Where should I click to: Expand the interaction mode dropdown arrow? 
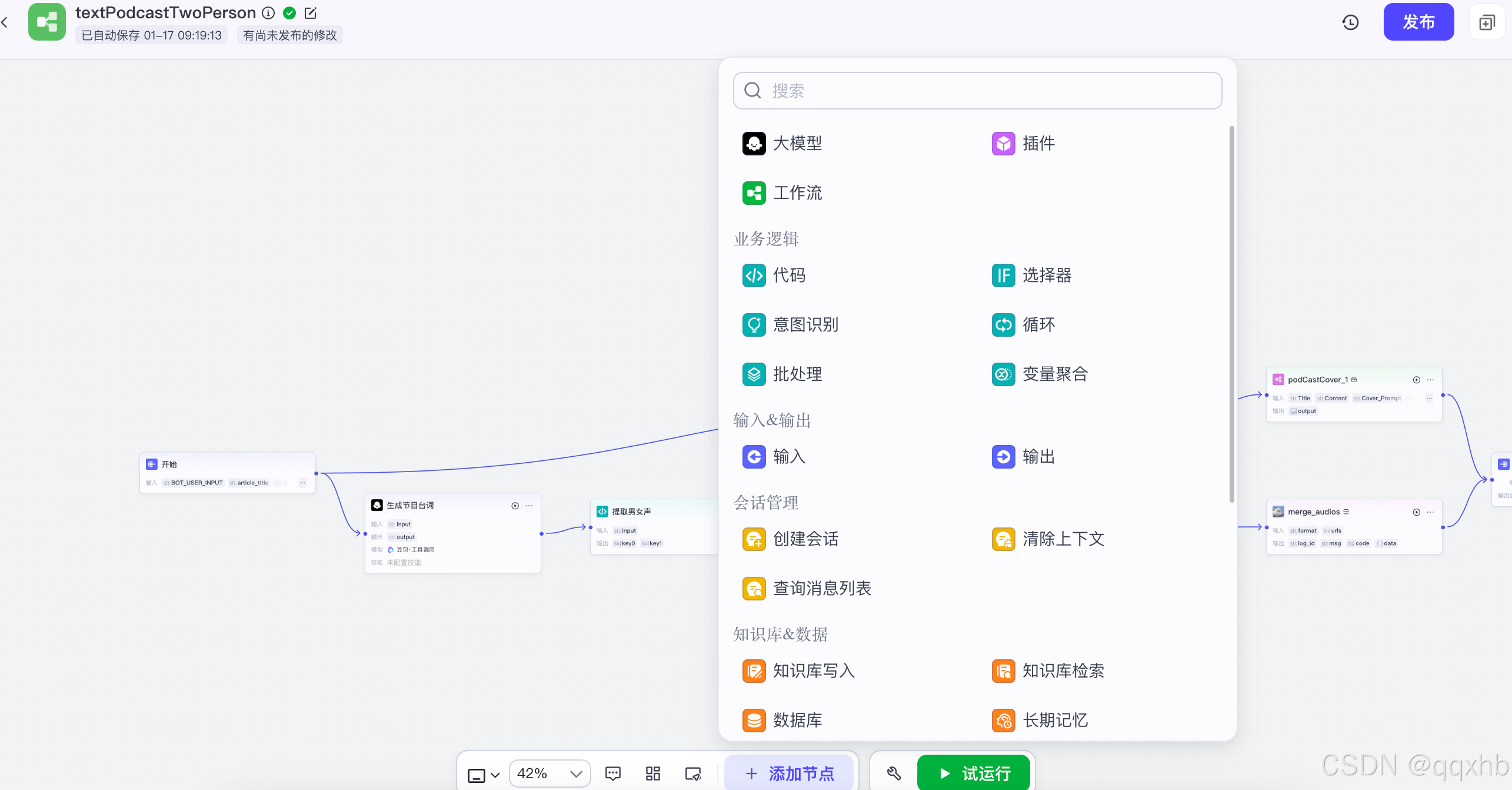(495, 775)
